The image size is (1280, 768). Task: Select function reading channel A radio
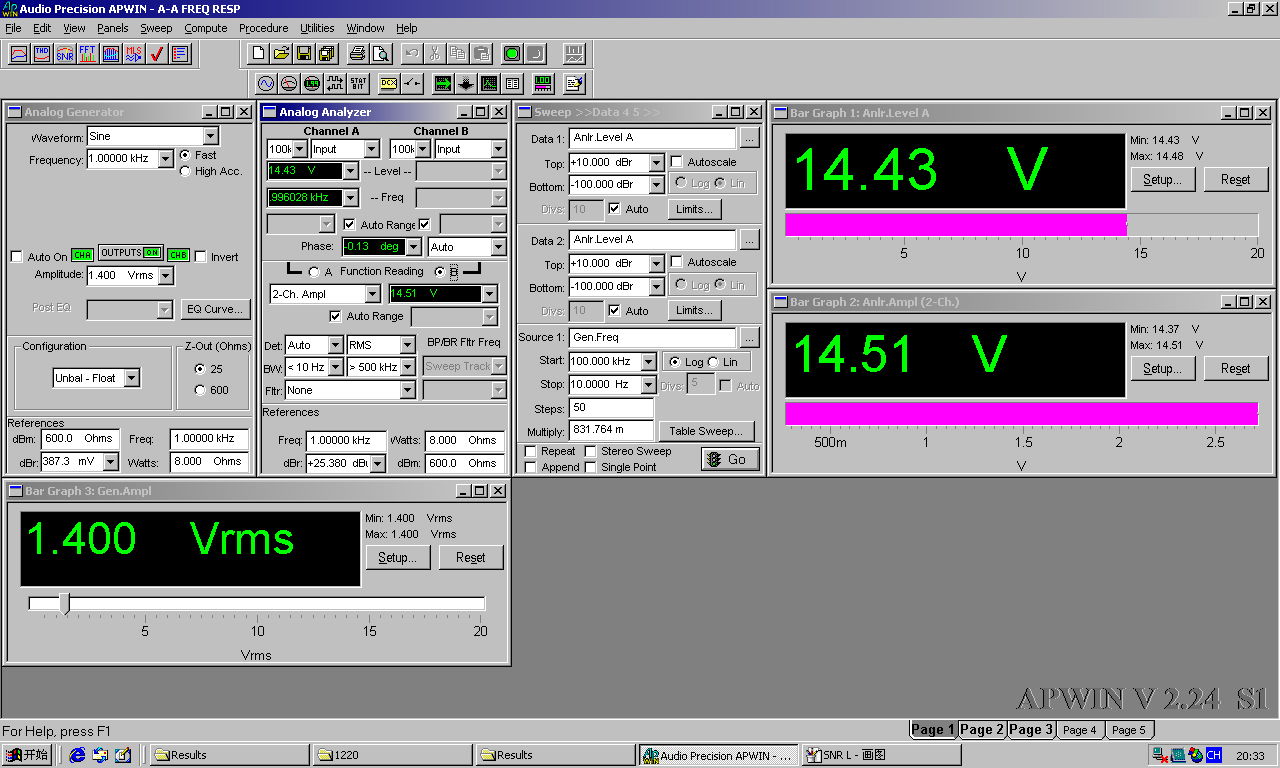tap(314, 272)
